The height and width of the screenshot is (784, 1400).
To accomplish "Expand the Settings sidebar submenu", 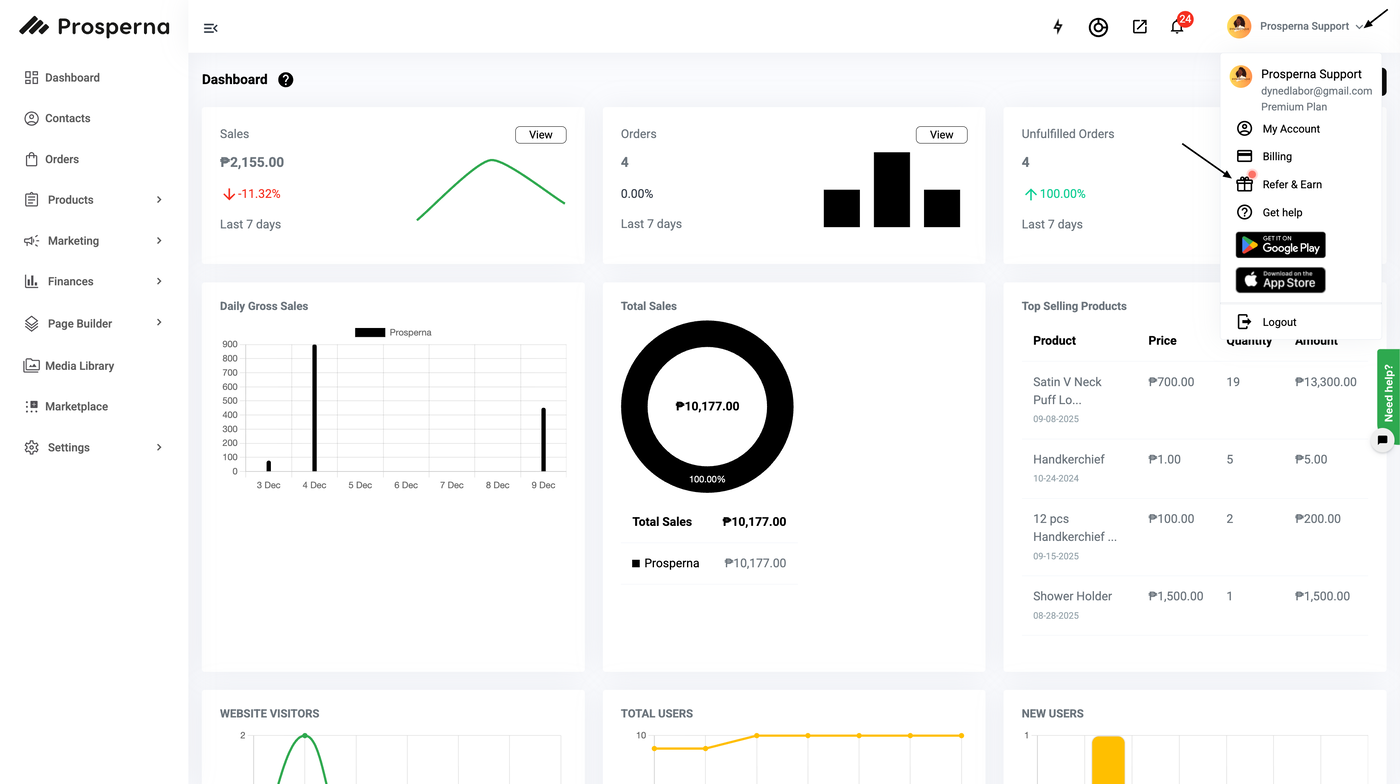I will [94, 448].
